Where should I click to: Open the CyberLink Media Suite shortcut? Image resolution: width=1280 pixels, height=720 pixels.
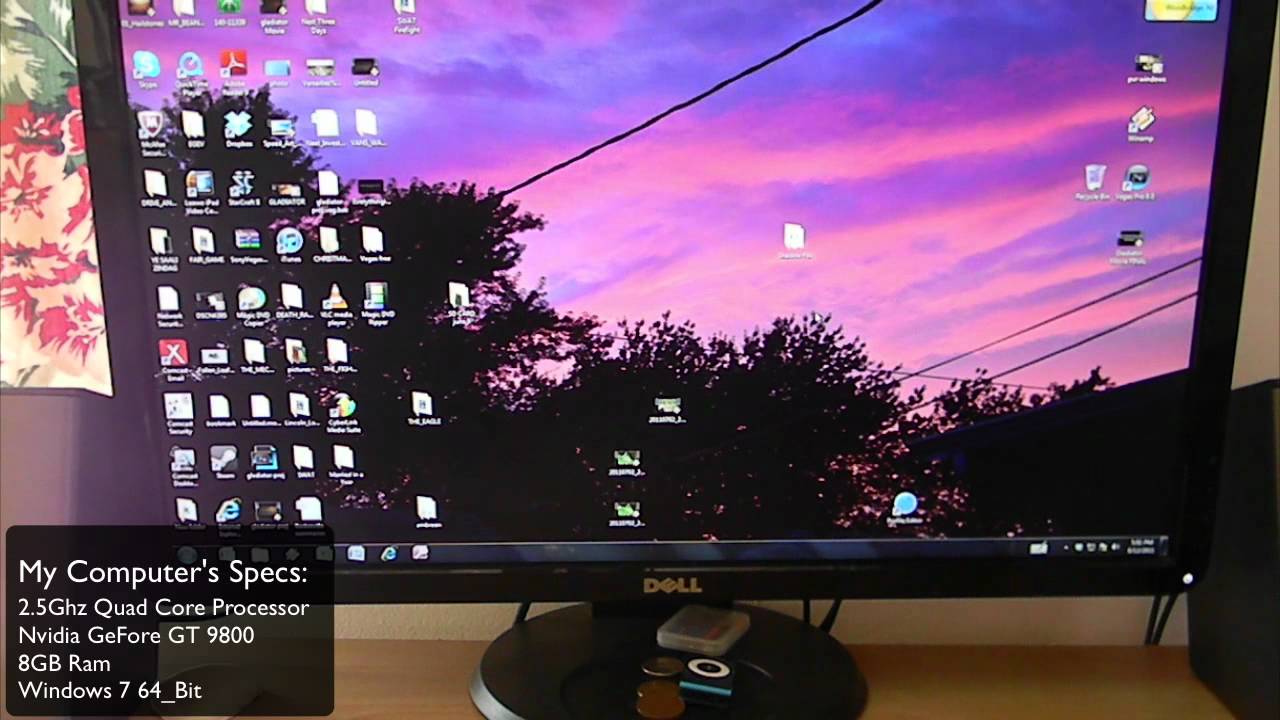coord(343,412)
